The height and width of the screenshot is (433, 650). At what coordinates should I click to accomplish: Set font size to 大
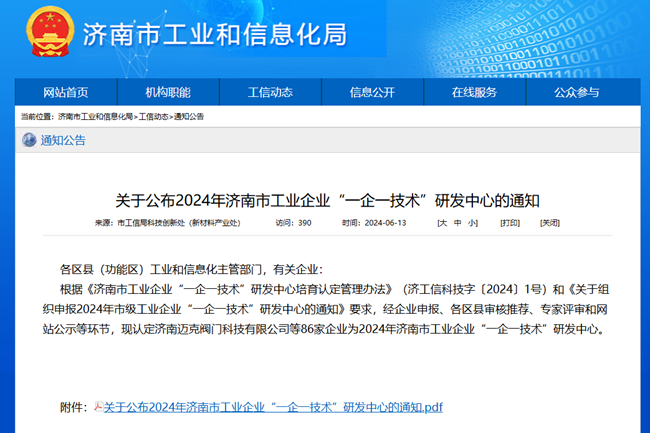click(x=442, y=223)
